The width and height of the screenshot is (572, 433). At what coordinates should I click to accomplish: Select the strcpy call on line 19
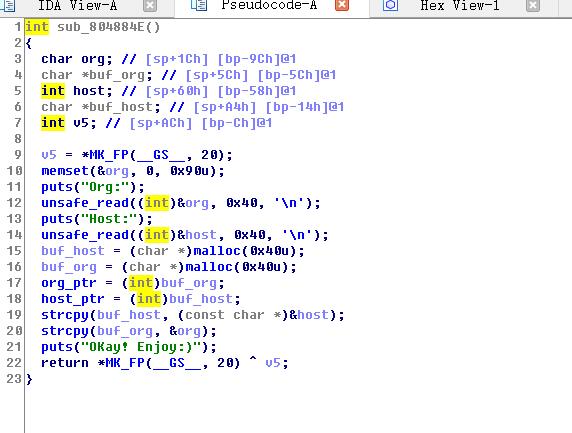(65, 315)
